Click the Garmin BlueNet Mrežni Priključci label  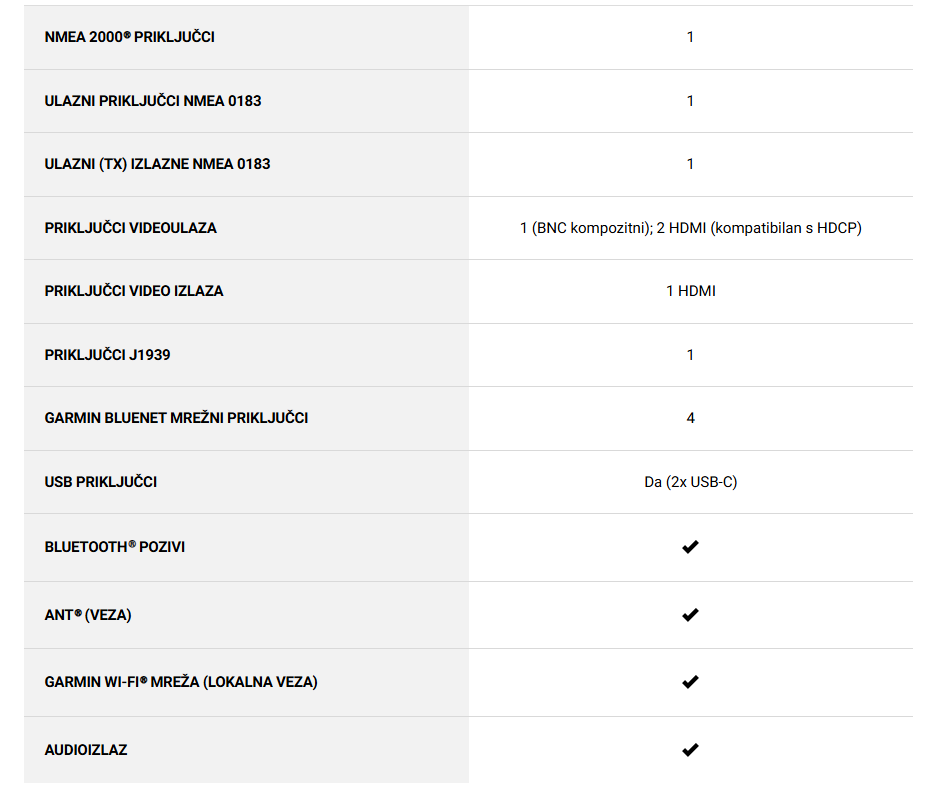(x=176, y=418)
